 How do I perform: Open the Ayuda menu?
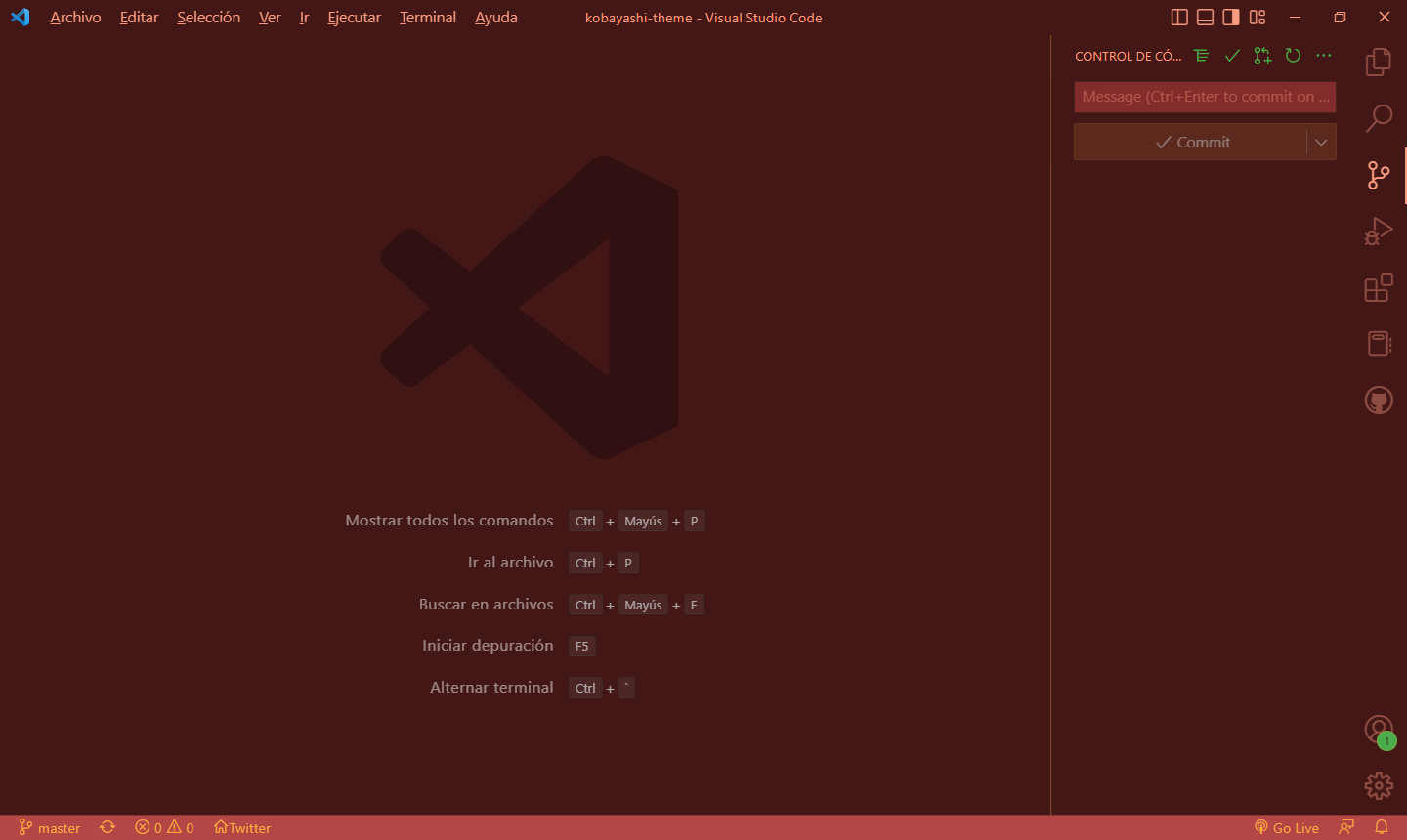(x=496, y=18)
